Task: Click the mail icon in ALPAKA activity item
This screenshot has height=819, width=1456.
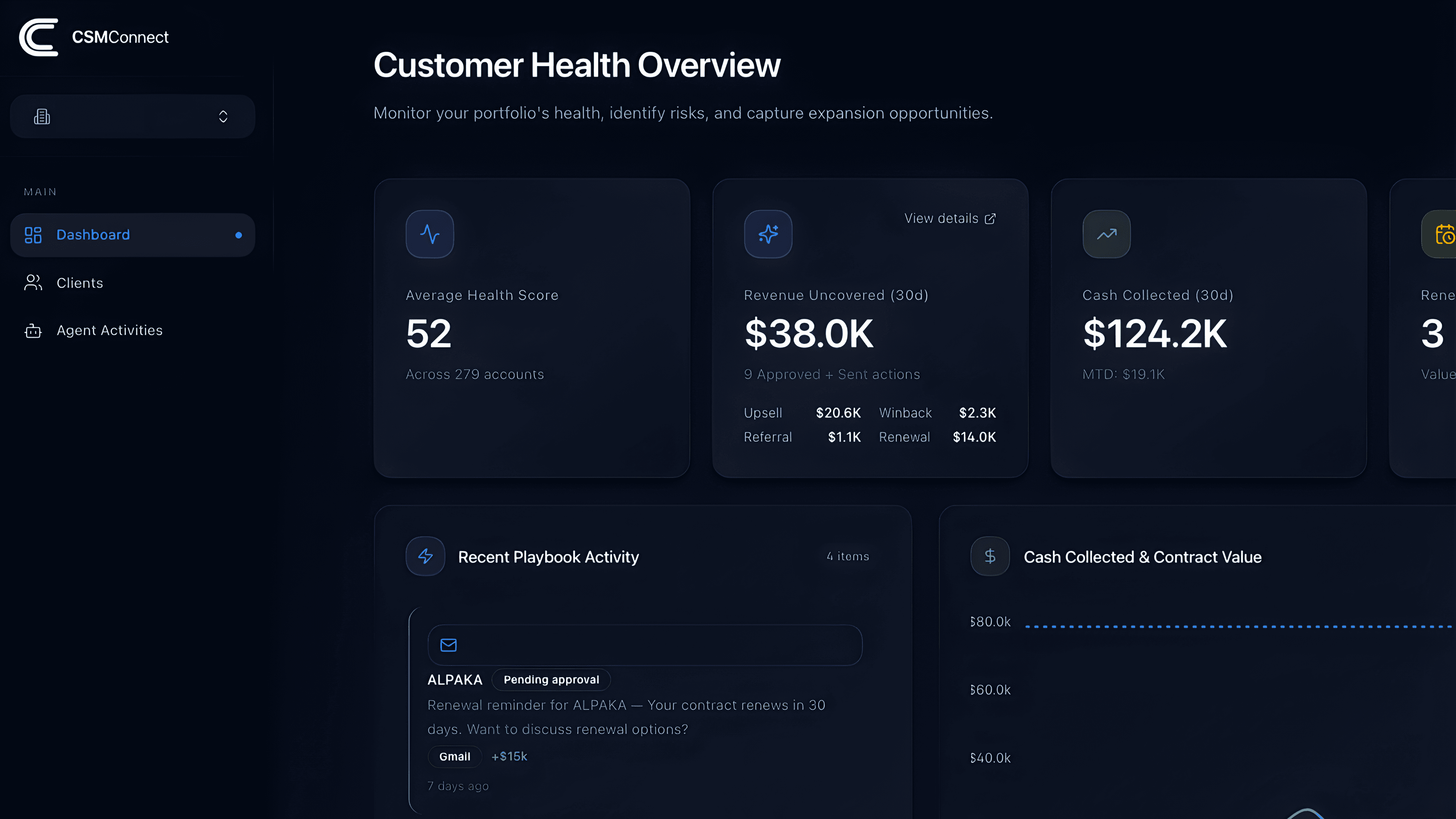Action: pyautogui.click(x=448, y=645)
